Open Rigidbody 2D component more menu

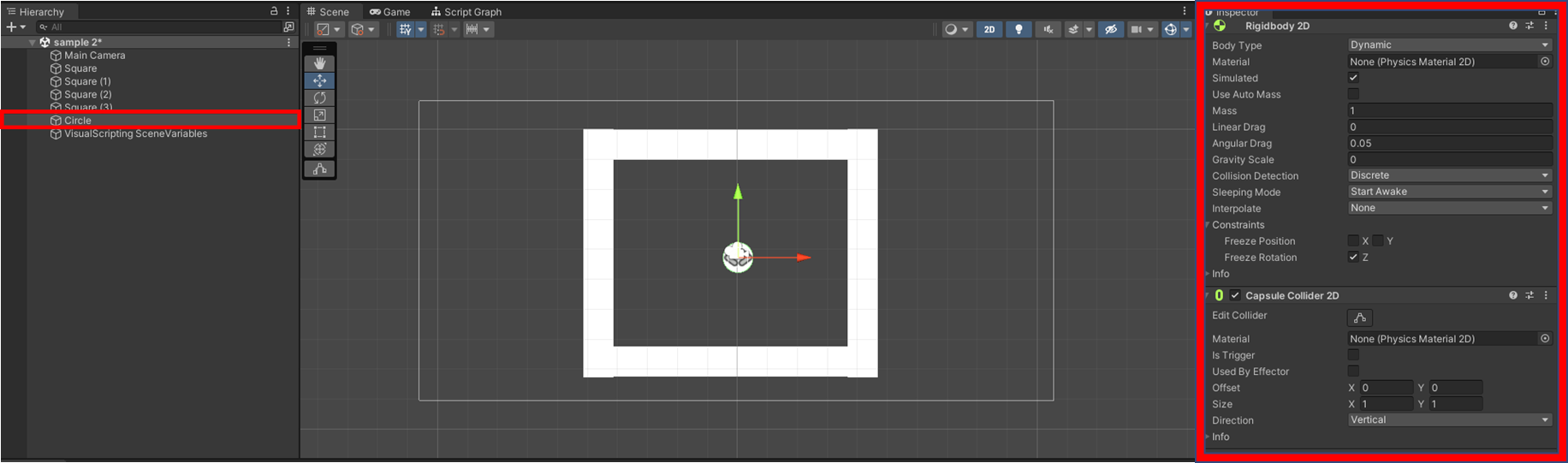pos(1546,26)
